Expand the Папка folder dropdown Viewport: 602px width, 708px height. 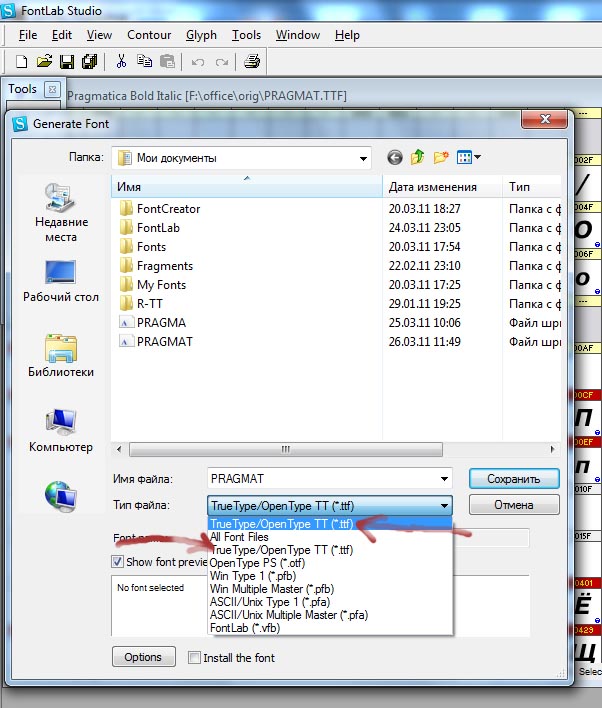[363, 158]
